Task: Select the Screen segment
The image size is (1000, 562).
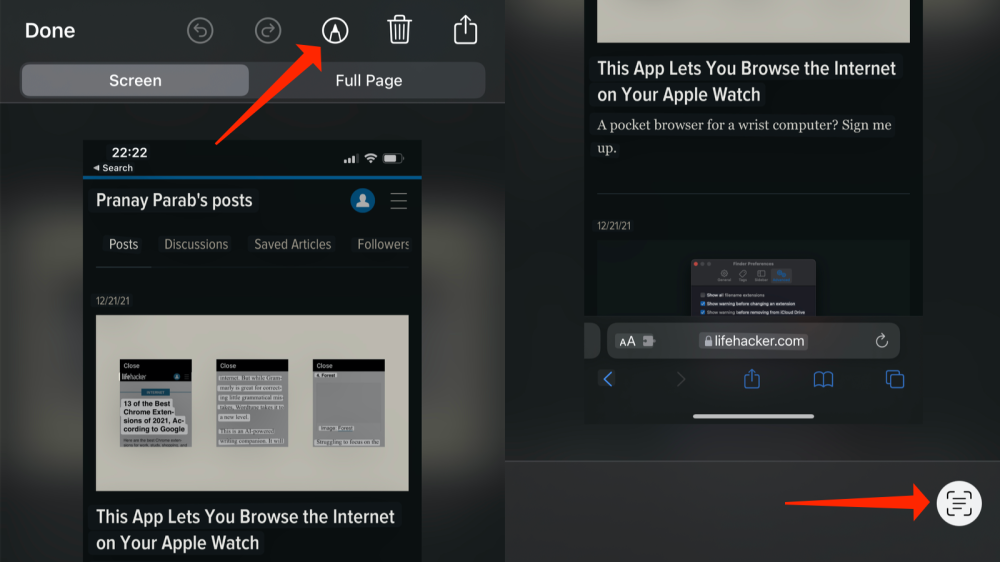Action: pyautogui.click(x=135, y=81)
